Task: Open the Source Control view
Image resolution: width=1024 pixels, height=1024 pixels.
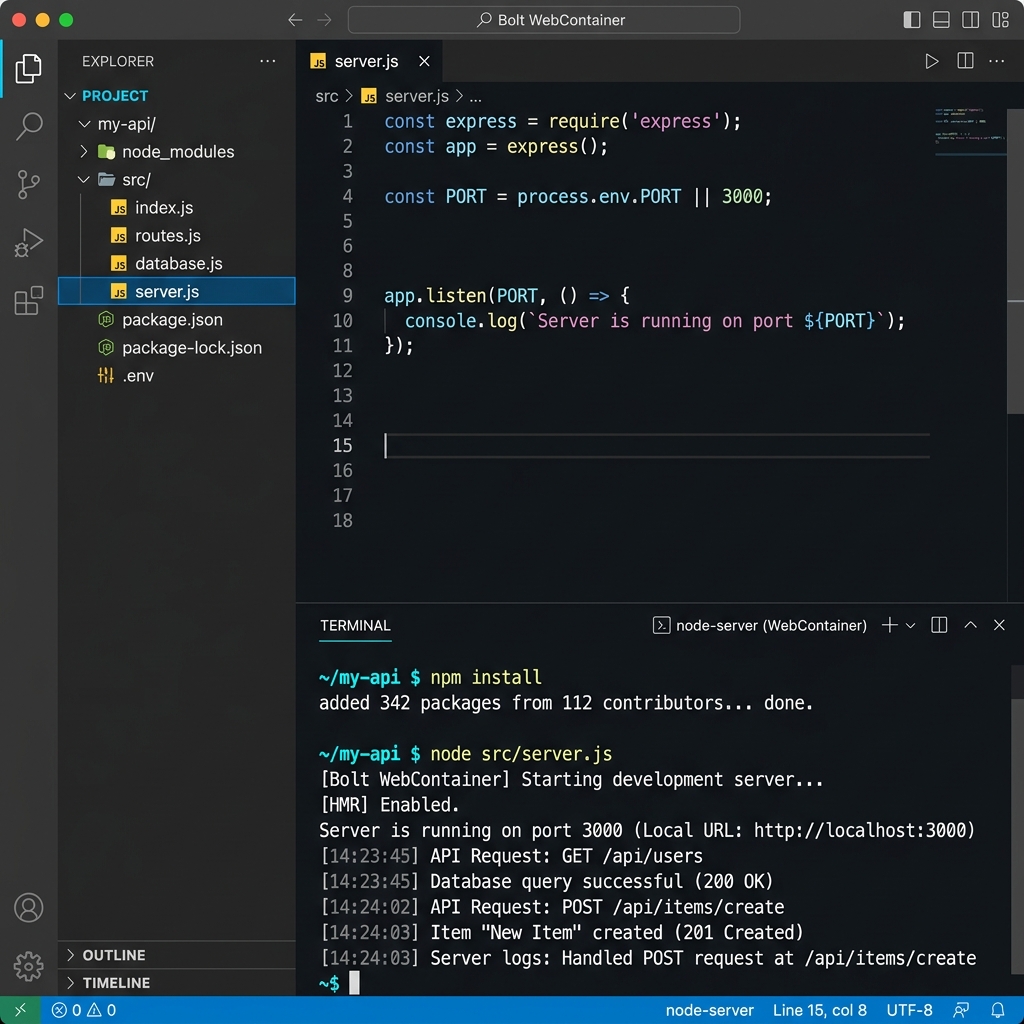Action: point(28,184)
